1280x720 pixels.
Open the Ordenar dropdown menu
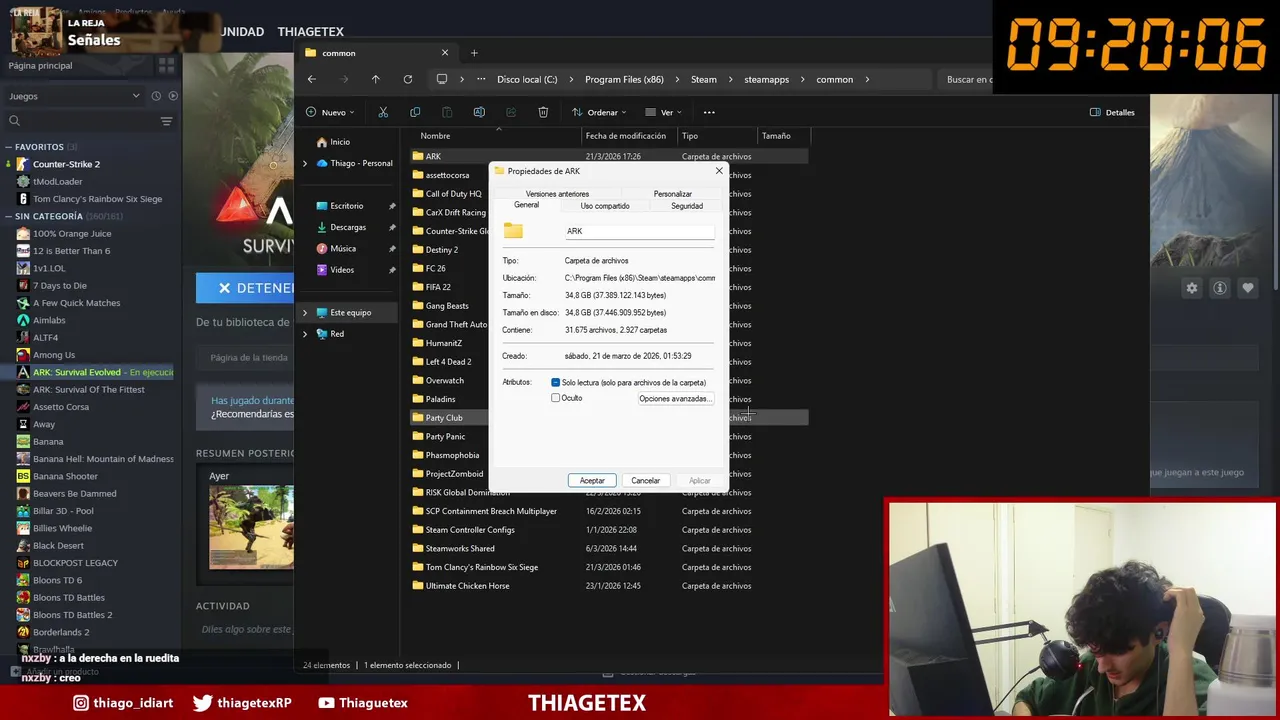click(x=599, y=112)
